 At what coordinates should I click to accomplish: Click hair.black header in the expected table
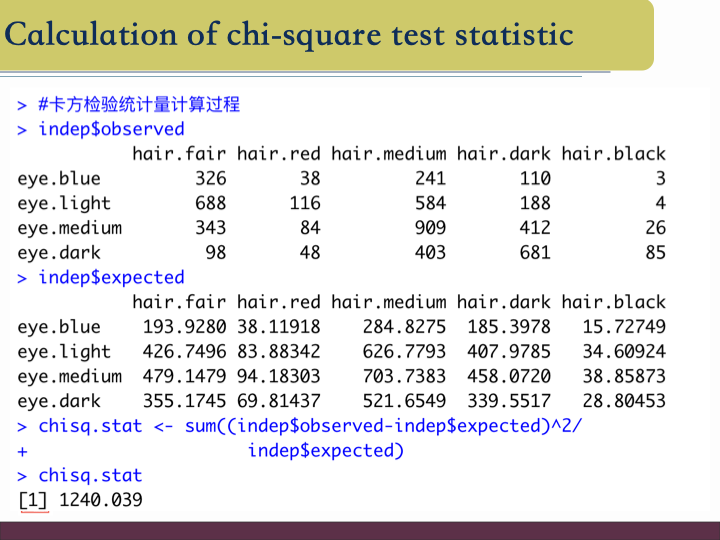pyautogui.click(x=613, y=302)
